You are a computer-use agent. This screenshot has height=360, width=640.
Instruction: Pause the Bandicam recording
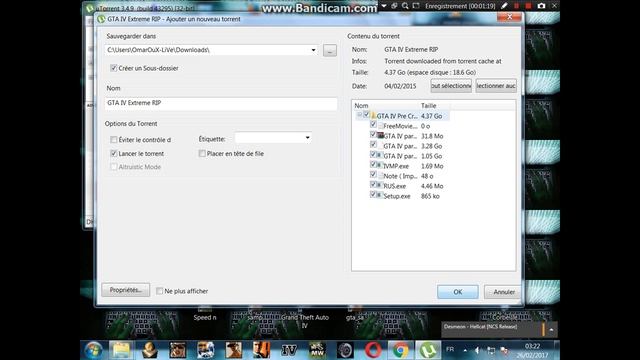click(x=516, y=6)
